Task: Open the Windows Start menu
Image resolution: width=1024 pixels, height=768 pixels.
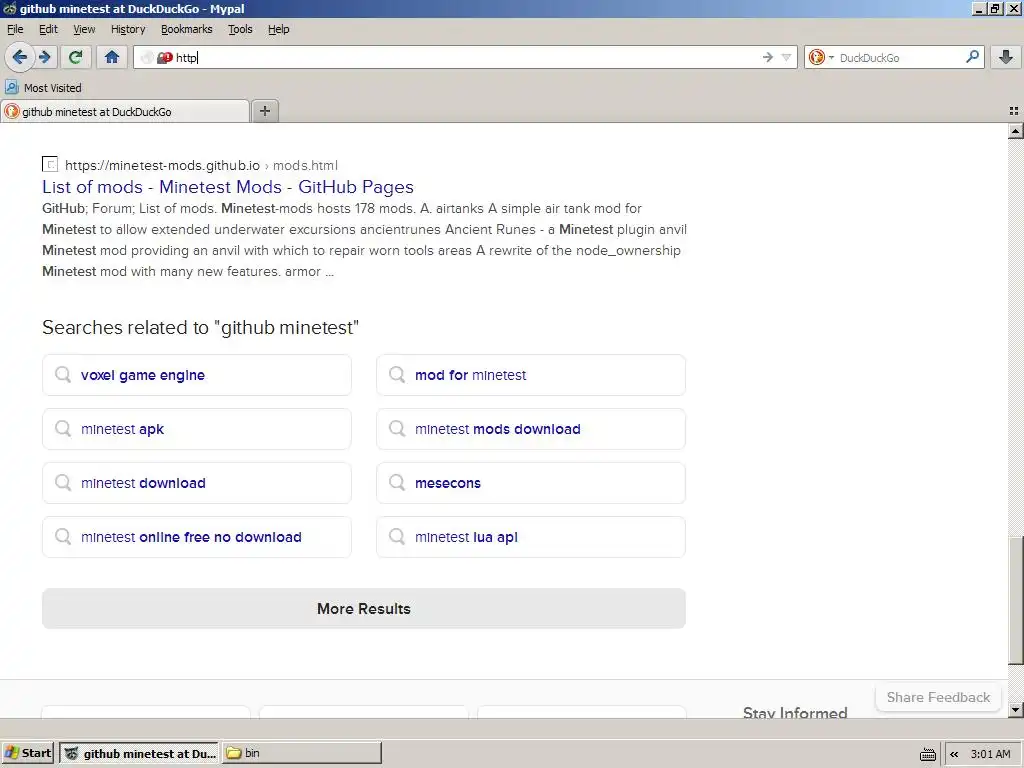Action: pos(27,753)
